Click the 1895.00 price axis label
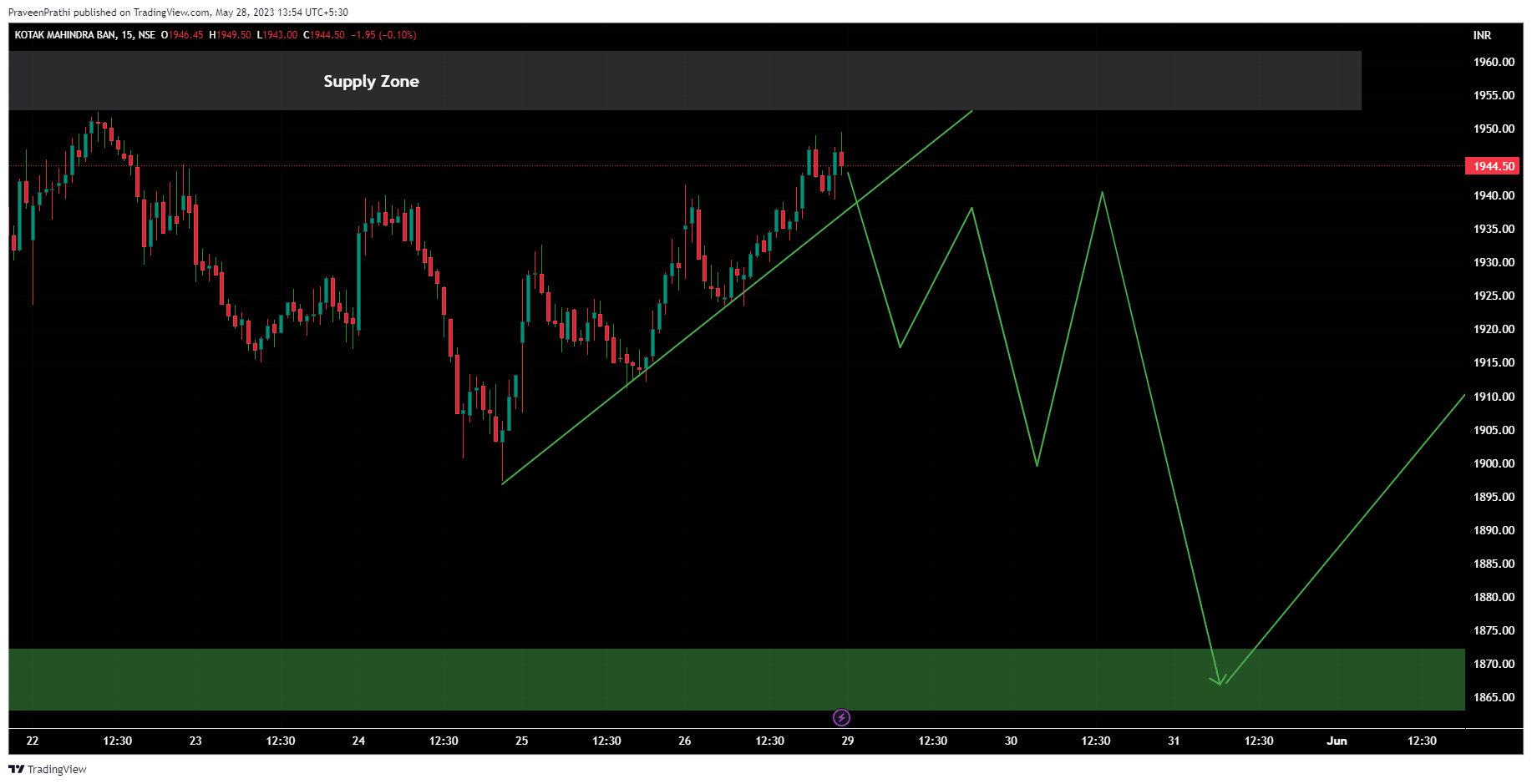 [x=1494, y=497]
